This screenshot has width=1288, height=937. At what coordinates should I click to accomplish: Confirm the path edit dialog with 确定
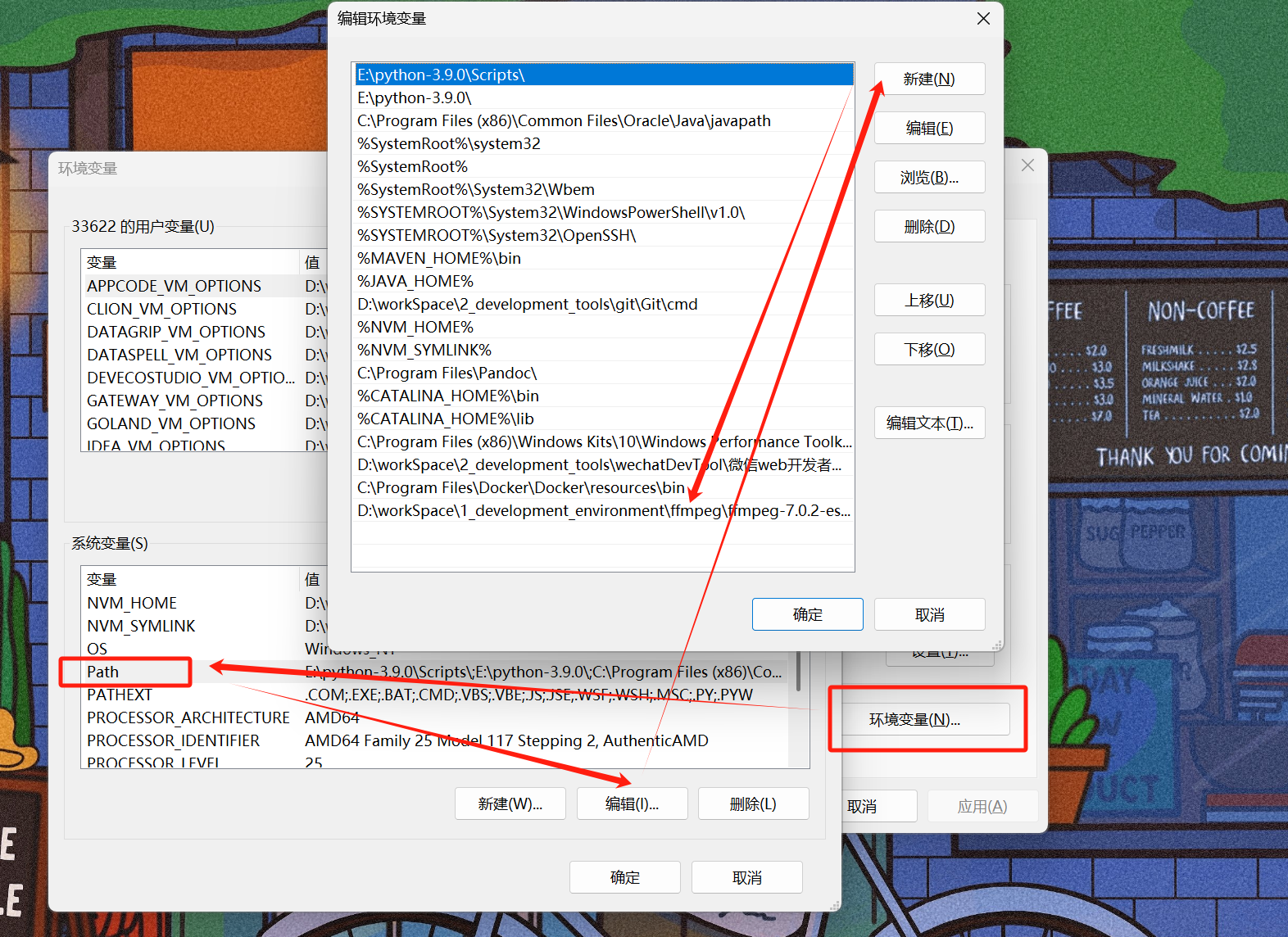[x=807, y=614]
